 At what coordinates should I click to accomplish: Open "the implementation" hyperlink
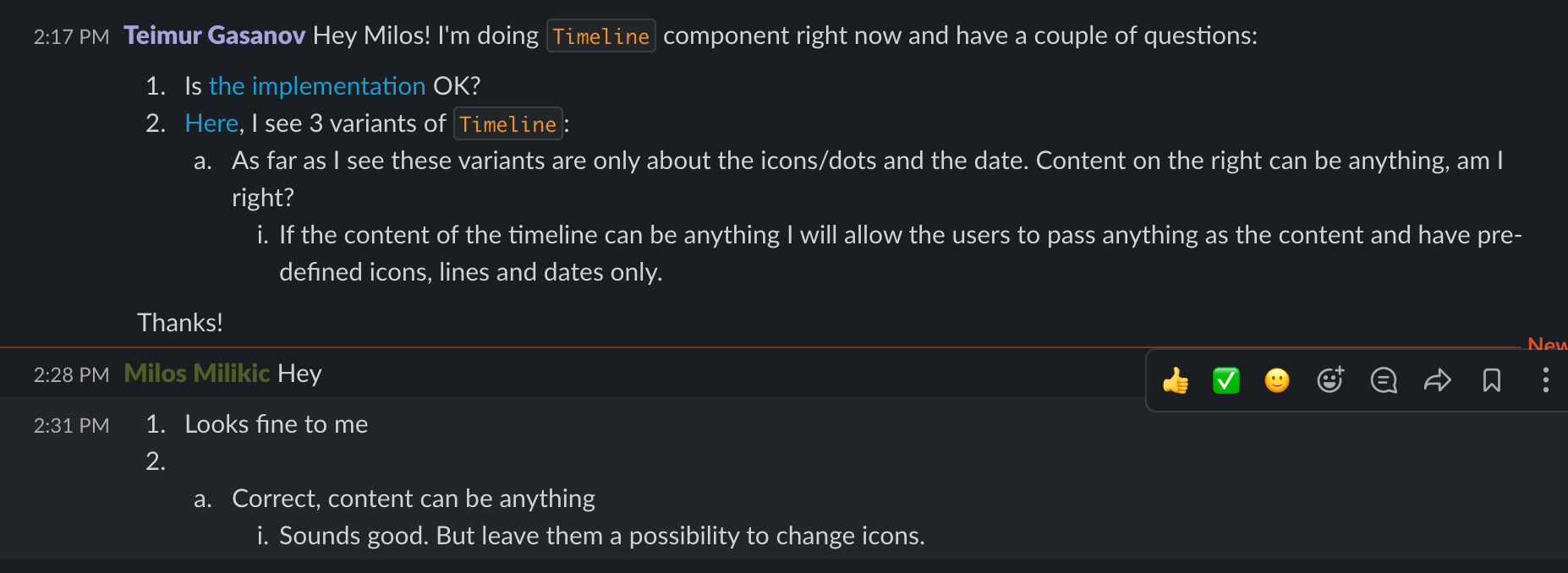tap(317, 85)
